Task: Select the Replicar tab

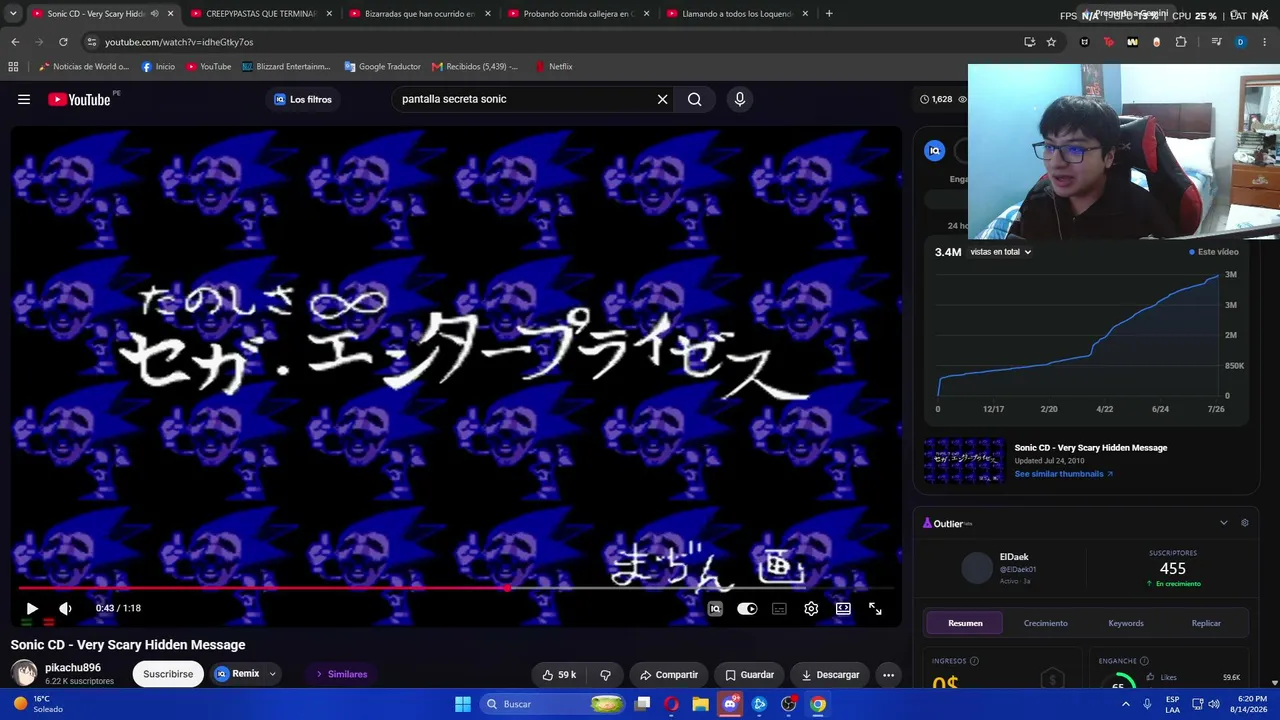Action: tap(1206, 623)
